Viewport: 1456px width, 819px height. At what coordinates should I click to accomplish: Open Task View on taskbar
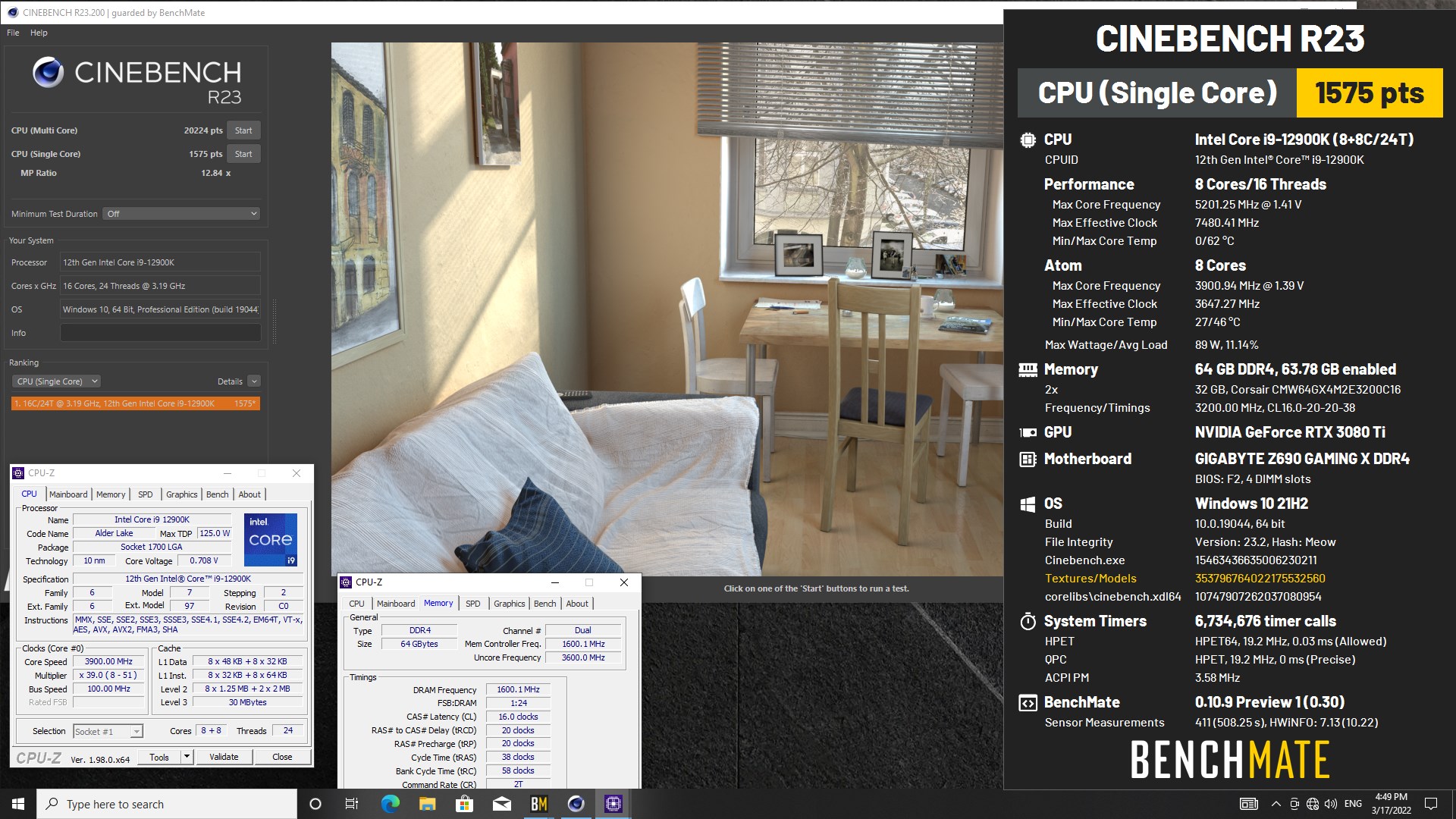click(352, 804)
